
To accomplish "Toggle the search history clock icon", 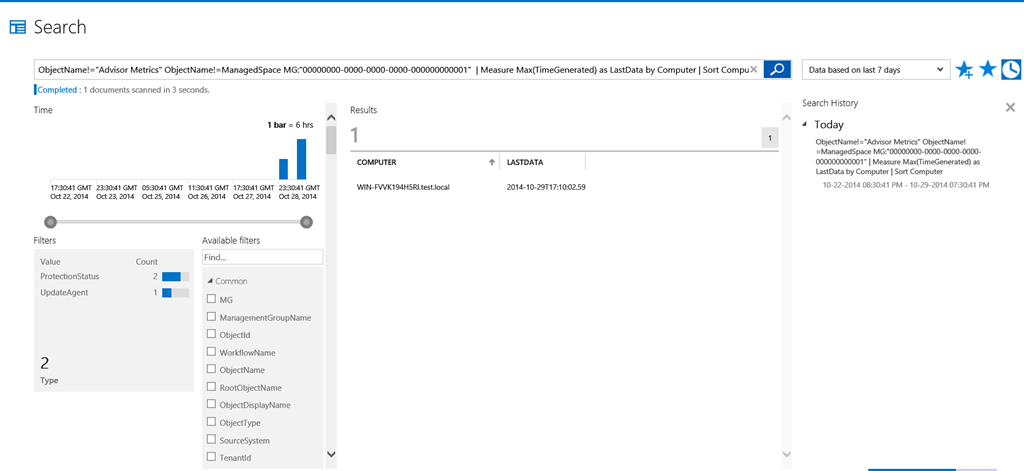I will click(1011, 69).
